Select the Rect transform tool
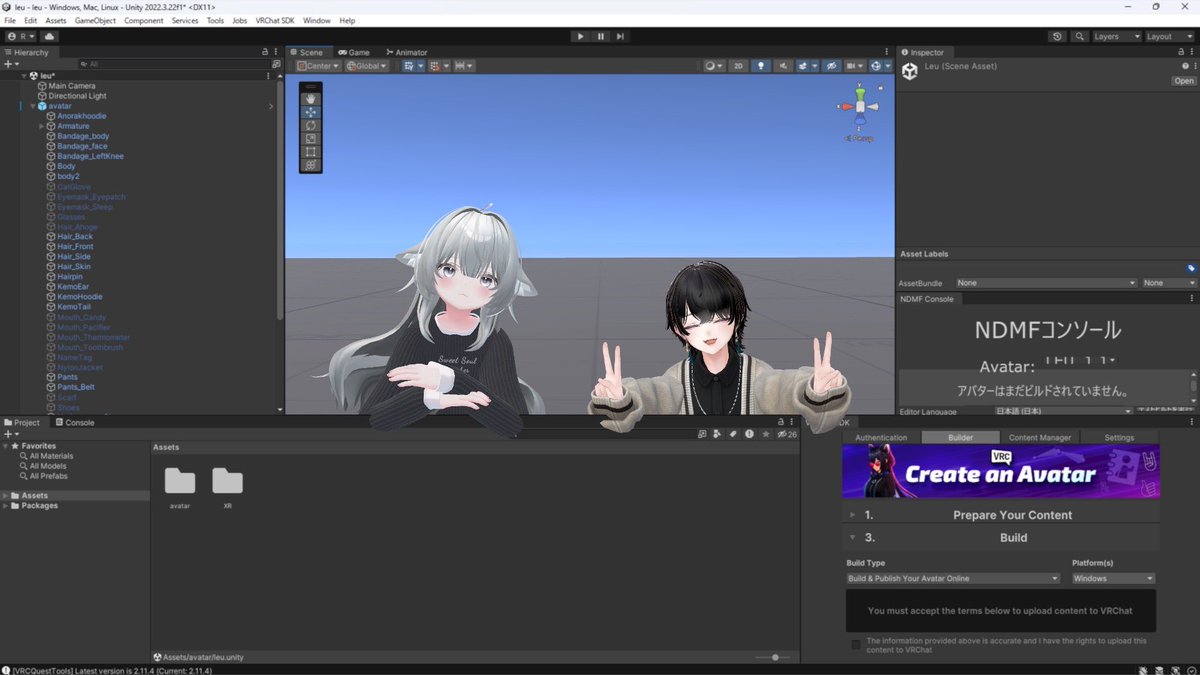 310,151
